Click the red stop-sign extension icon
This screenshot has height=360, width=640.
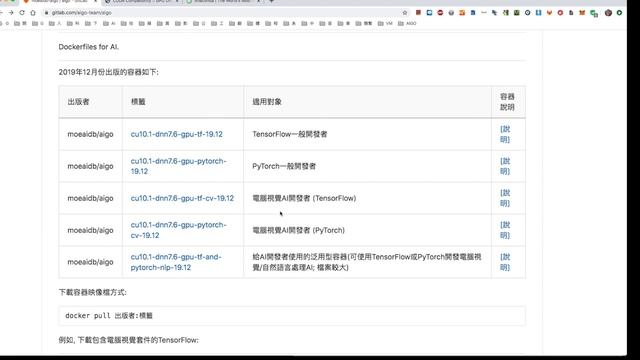440,13
